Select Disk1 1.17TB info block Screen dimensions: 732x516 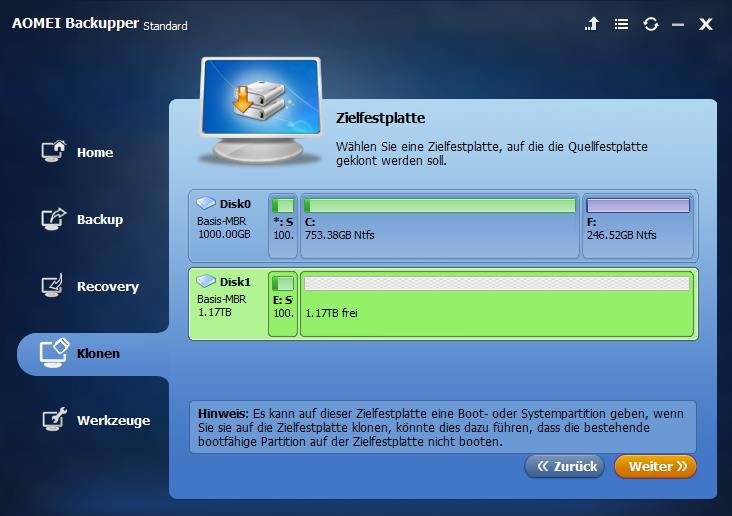(x=228, y=304)
